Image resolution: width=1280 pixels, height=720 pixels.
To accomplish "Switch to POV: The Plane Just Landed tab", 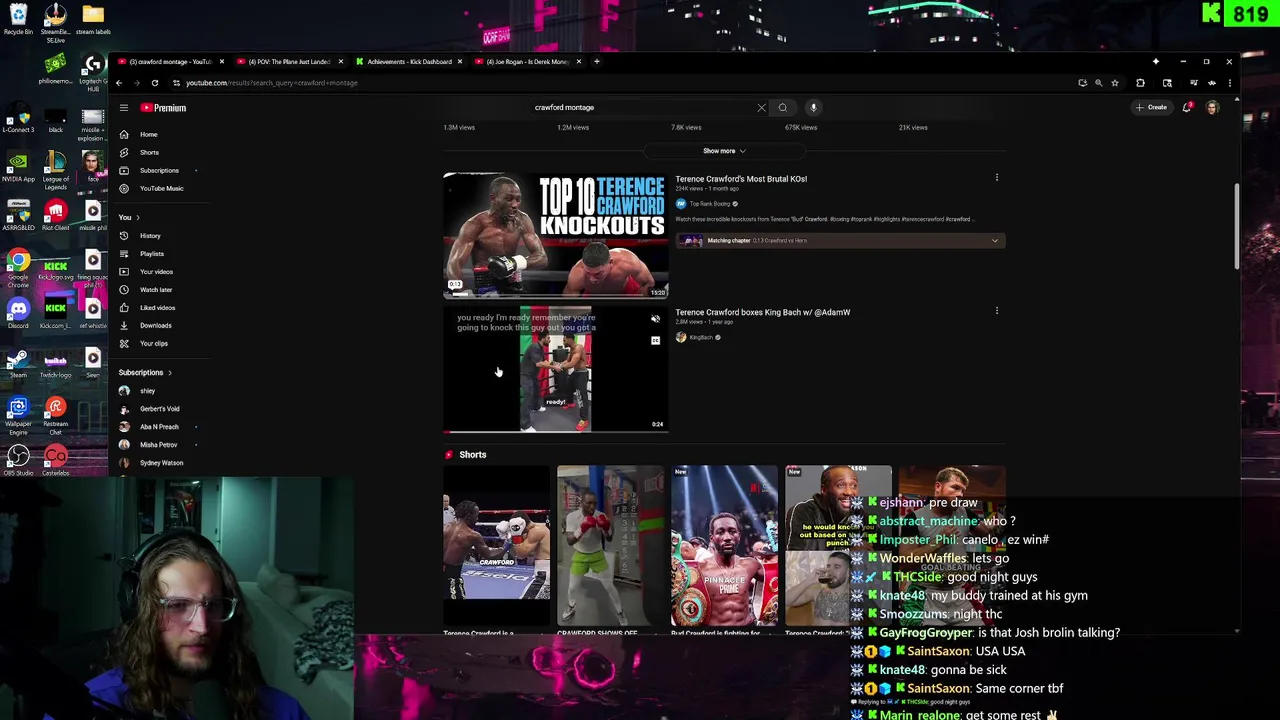I will pos(290,62).
